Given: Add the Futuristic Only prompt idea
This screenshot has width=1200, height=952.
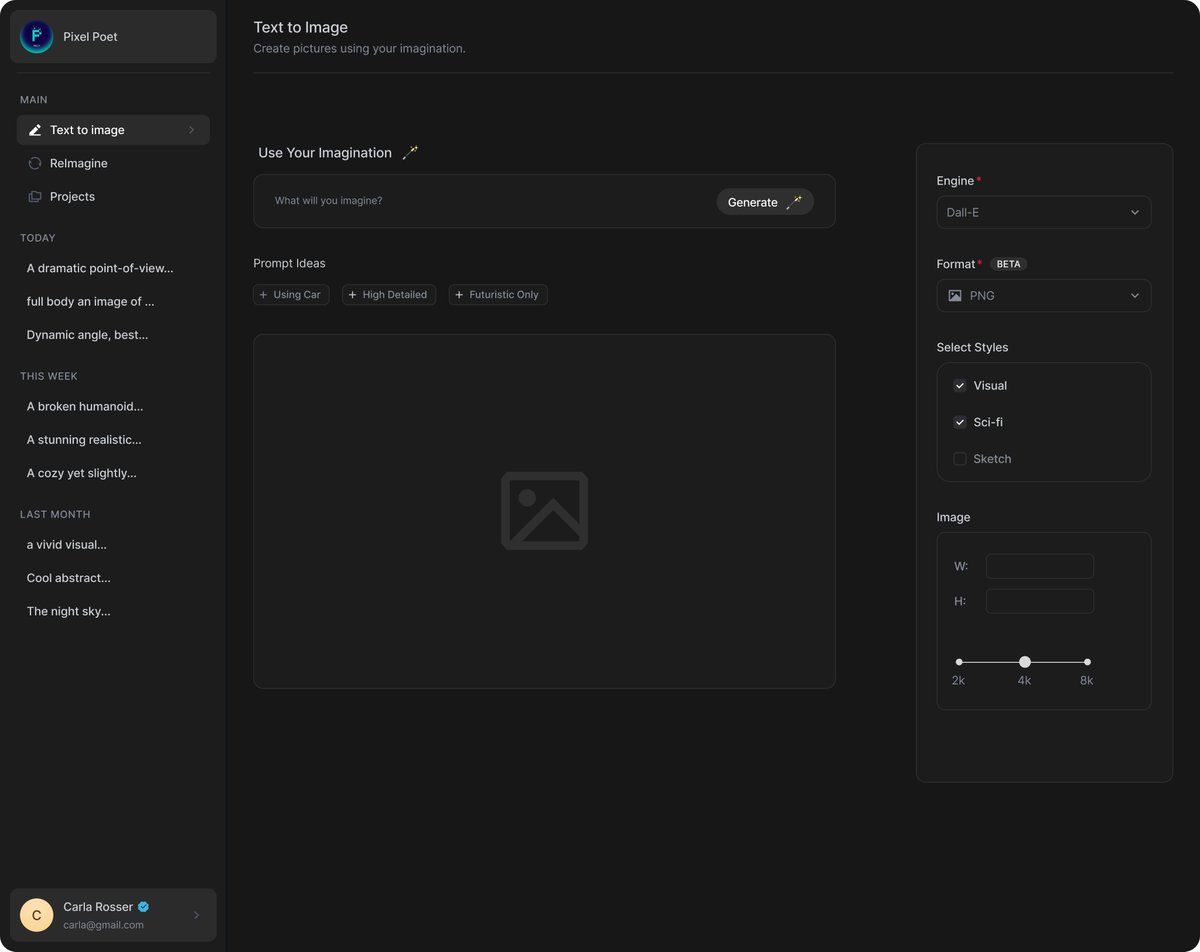Looking at the screenshot, I should pyautogui.click(x=498, y=295).
